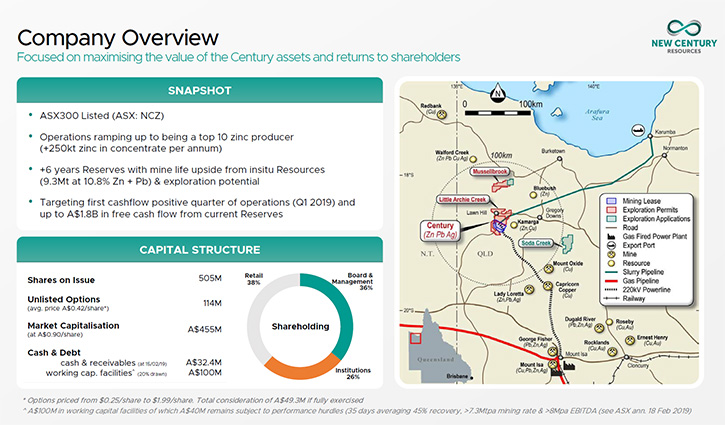This screenshot has height=425, width=725.
Task: Click the working cap. facilities value A$100M
Action: tap(205, 372)
